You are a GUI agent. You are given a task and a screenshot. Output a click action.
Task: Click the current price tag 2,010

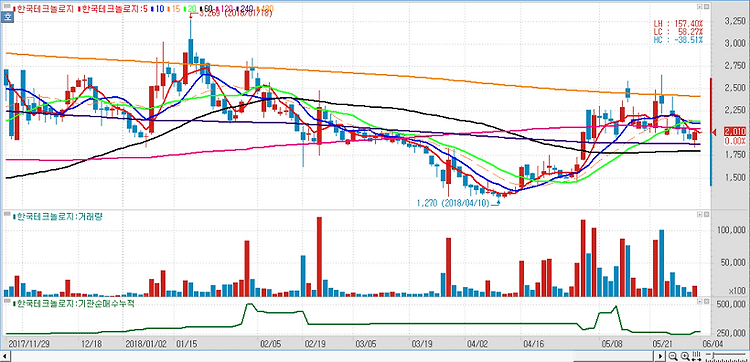pyautogui.click(x=735, y=132)
